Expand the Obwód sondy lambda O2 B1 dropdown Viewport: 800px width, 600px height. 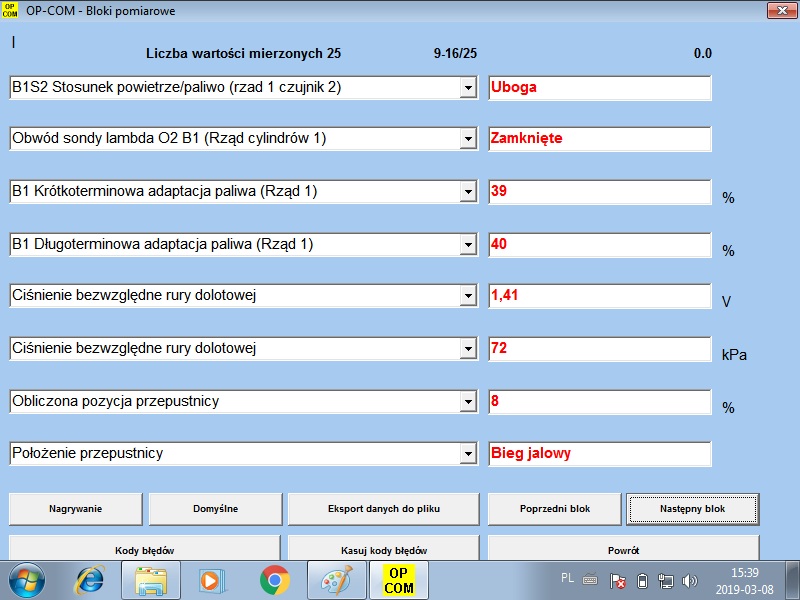(x=467, y=139)
